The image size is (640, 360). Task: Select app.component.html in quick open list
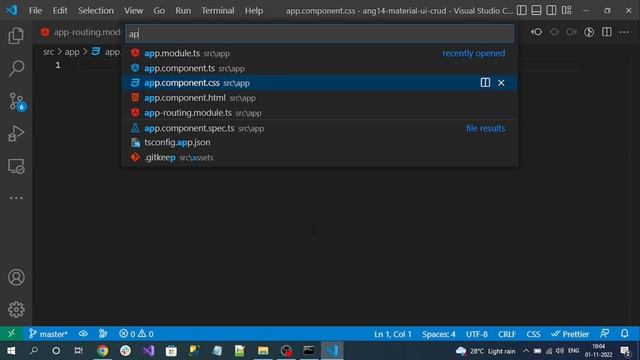point(320,98)
